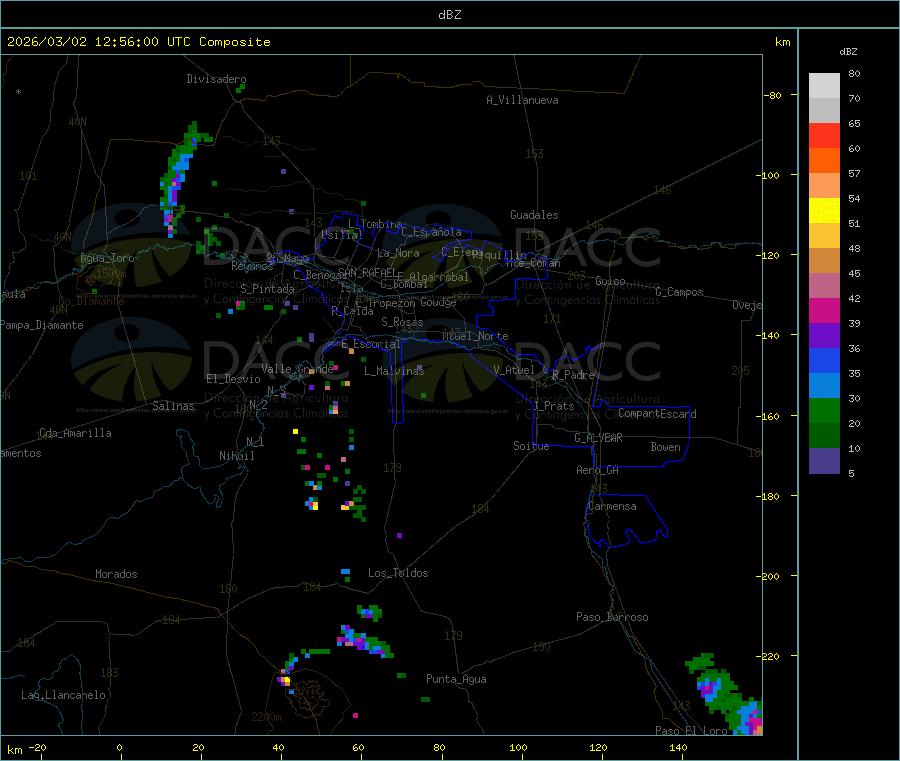900x761 pixels.
Task: Click the C_Española location label
Action: point(432,232)
